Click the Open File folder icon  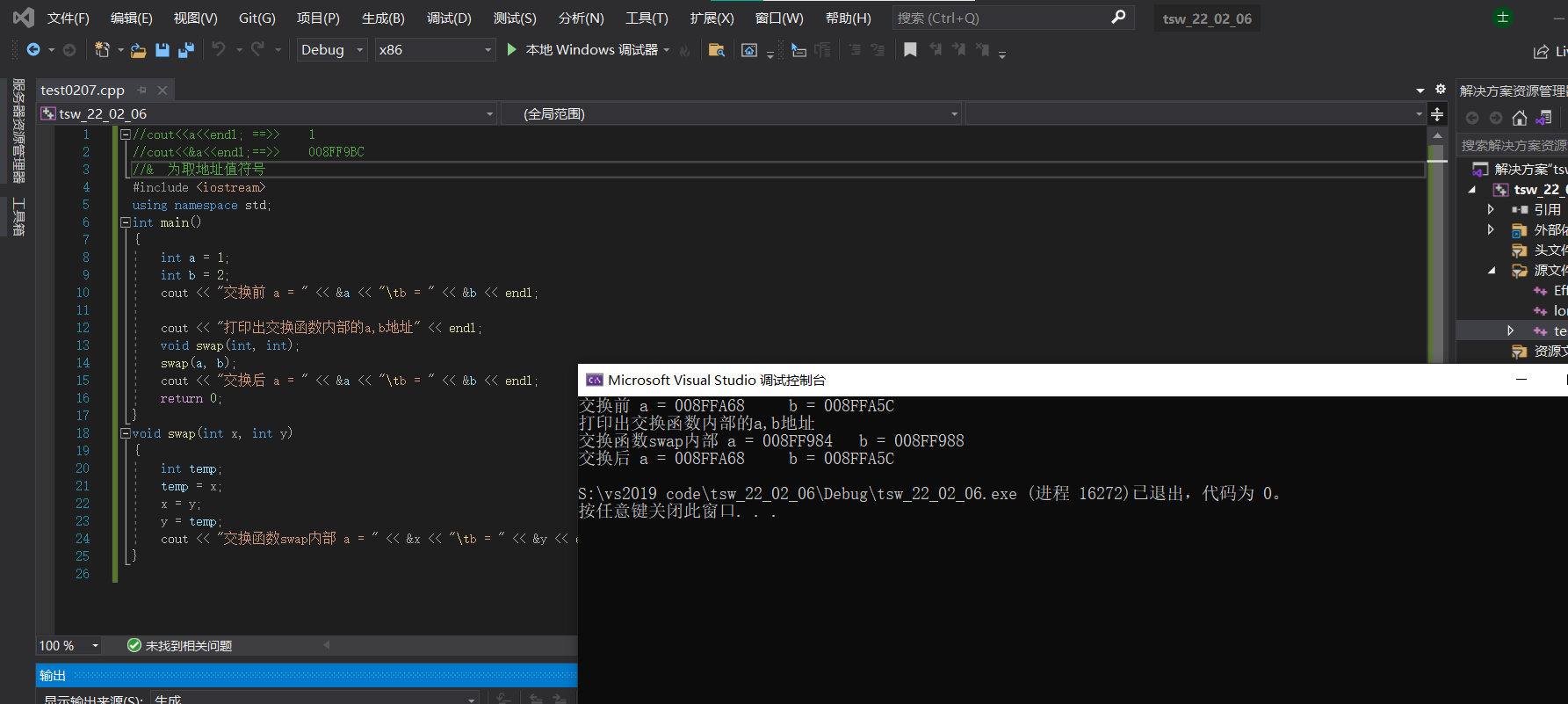(138, 50)
